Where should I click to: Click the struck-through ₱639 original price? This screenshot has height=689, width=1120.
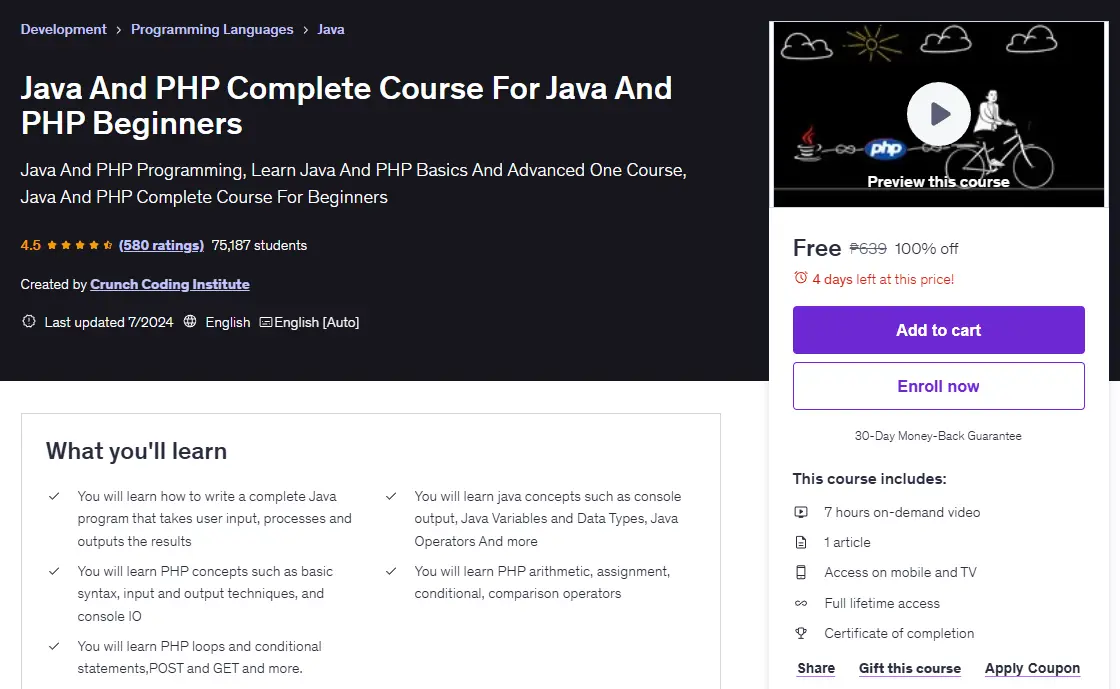point(868,248)
